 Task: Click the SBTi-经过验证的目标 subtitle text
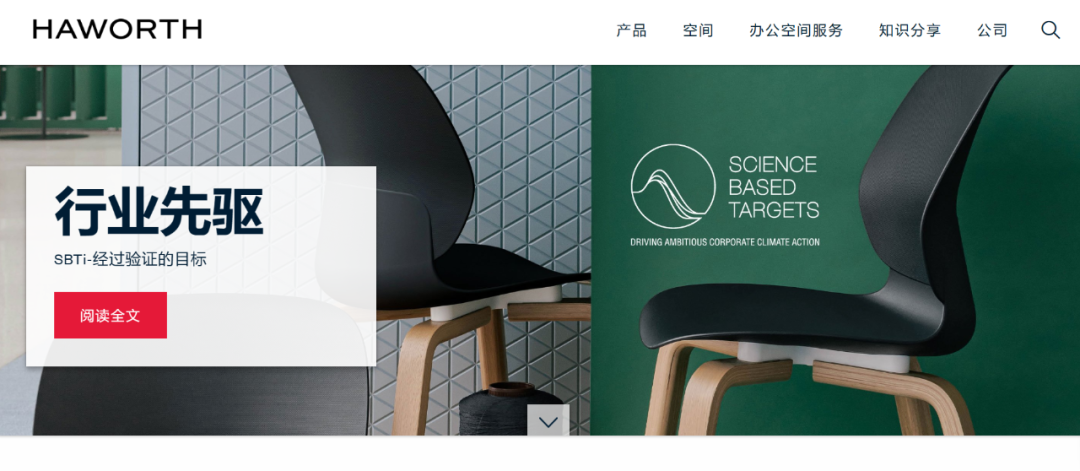(130, 260)
